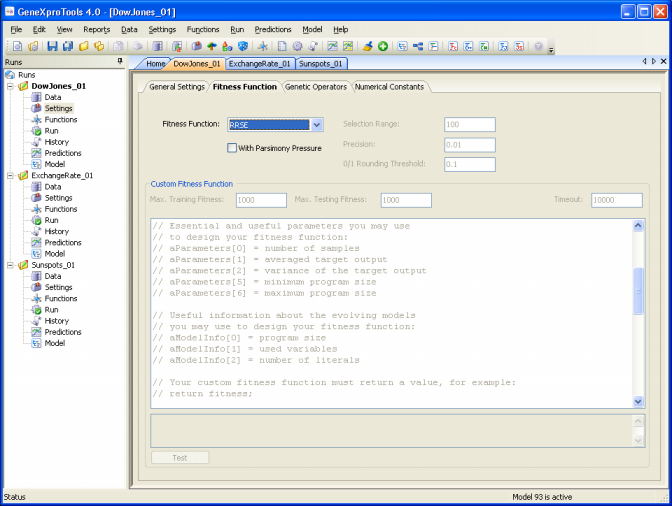The width and height of the screenshot is (672, 506).
Task: Click the C# code toolbar icon
Action: 484,46
